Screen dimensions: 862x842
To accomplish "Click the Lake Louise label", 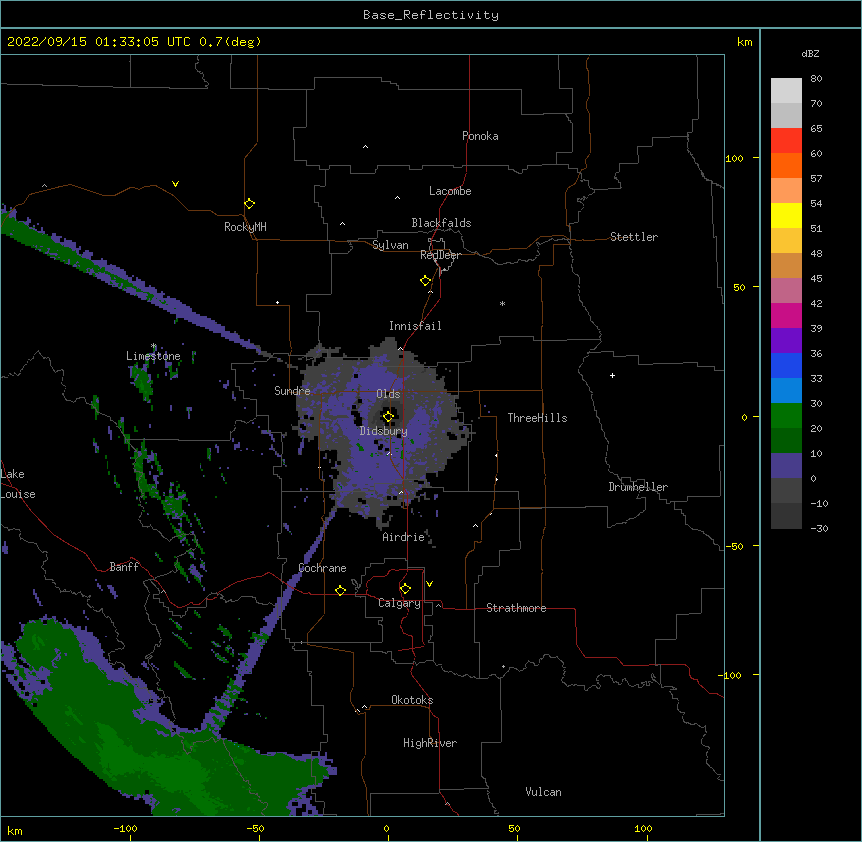I will 18,484.
